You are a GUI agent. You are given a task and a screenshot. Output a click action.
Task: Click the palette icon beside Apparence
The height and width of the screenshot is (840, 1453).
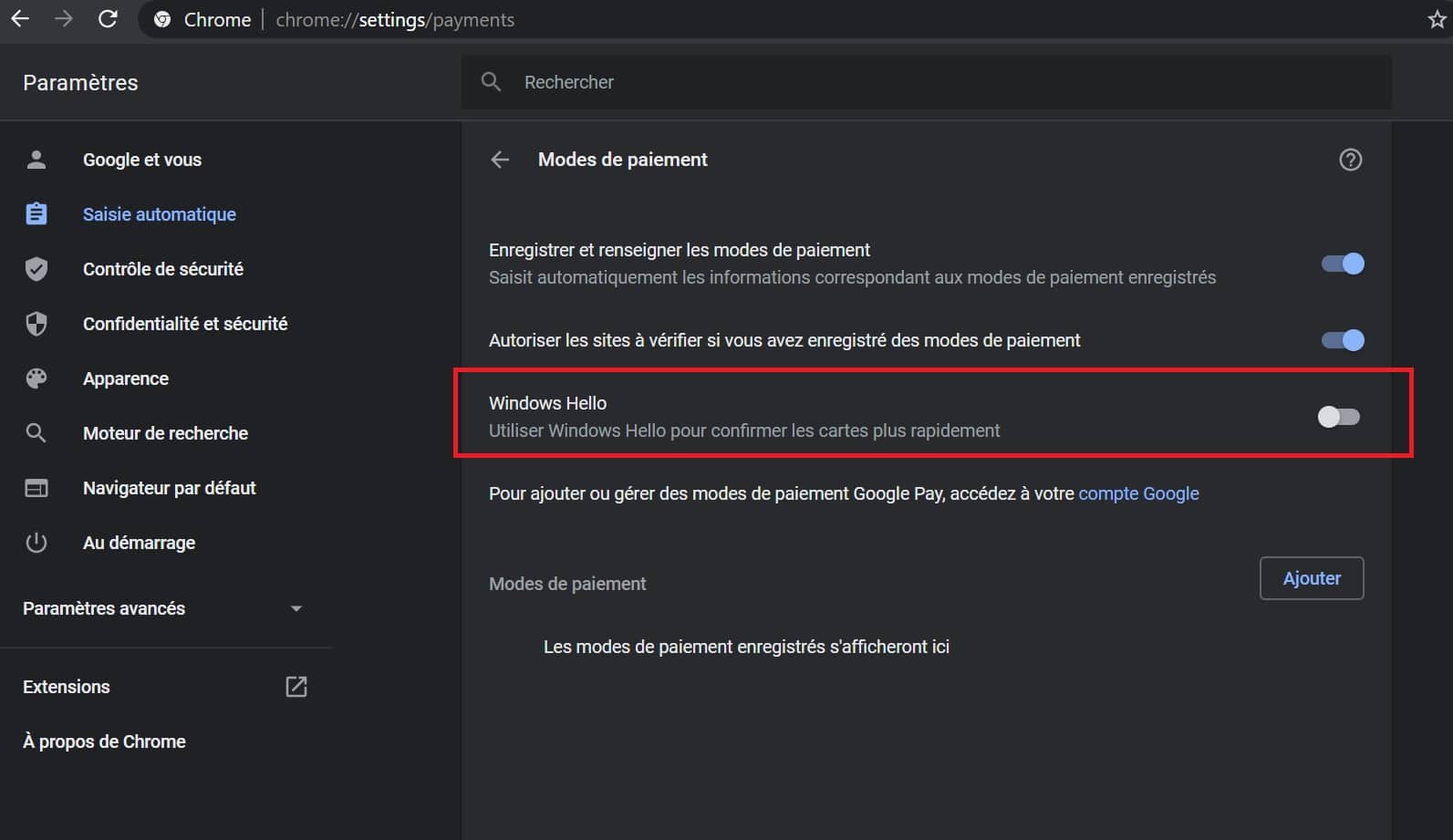36,379
